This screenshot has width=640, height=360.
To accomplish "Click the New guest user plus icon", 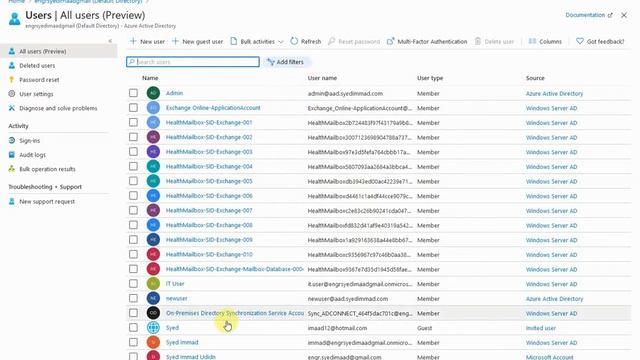I will click(x=176, y=41).
